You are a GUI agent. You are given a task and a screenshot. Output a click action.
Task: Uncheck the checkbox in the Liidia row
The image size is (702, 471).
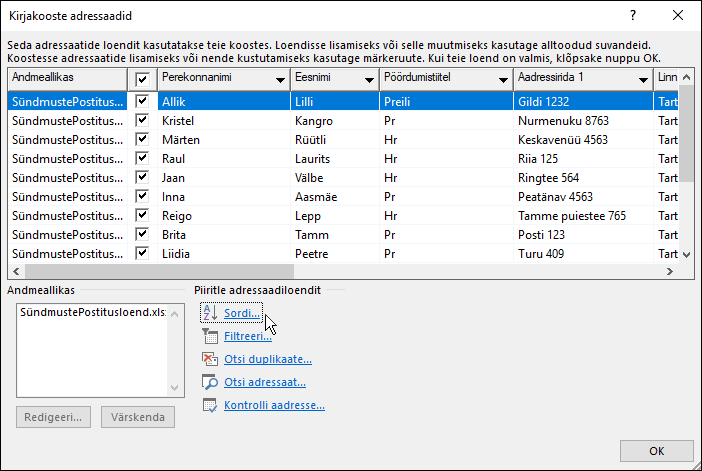(x=142, y=253)
